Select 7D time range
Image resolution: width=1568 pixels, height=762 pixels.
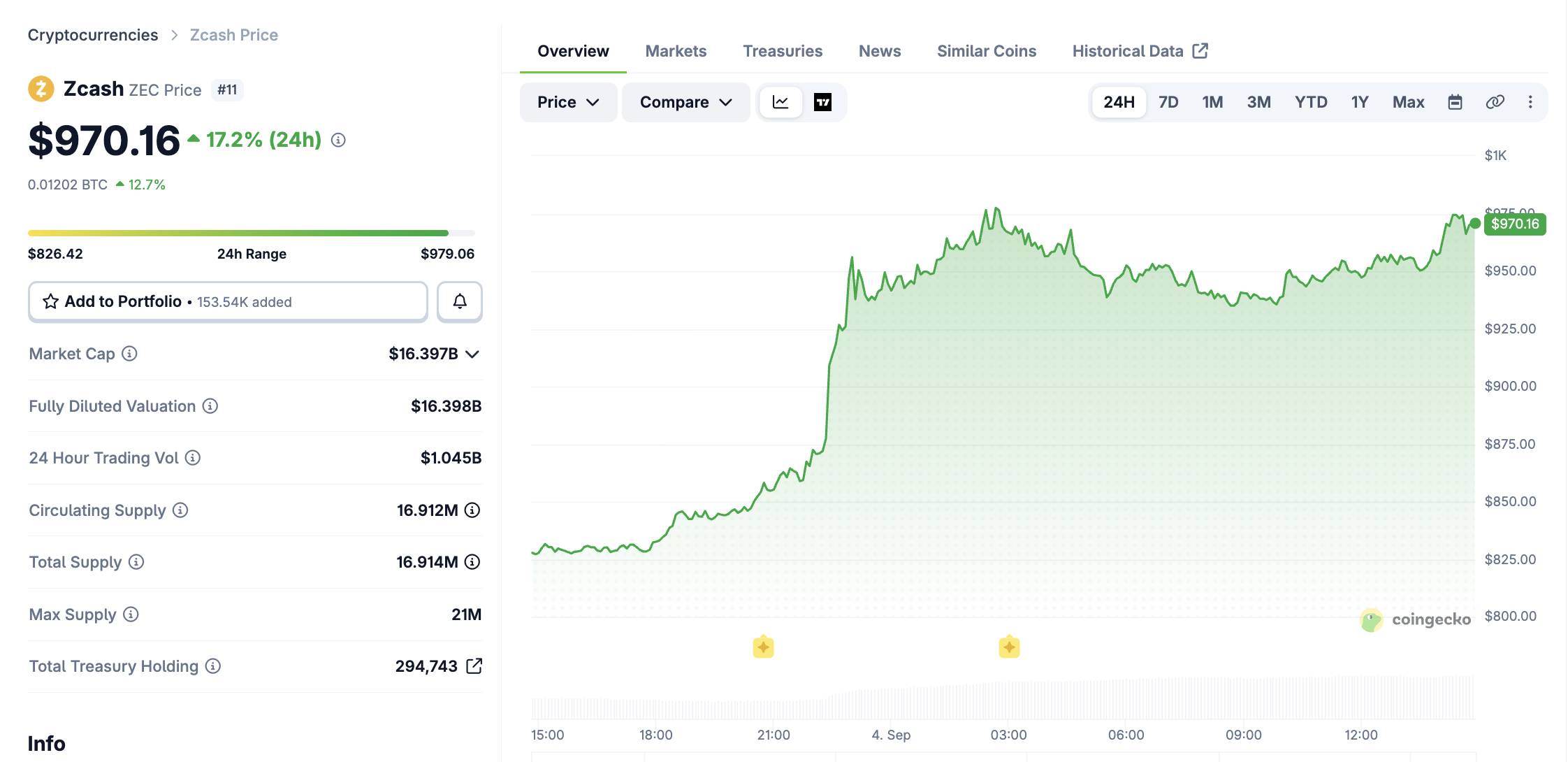(1168, 102)
